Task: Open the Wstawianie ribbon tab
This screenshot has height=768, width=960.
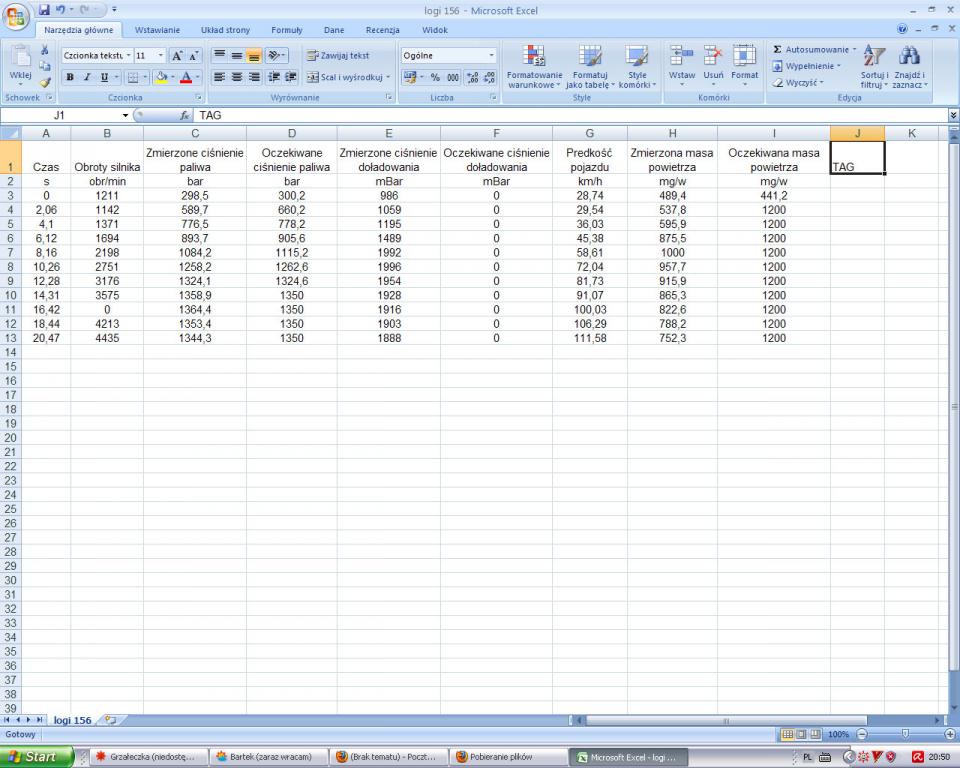Action: (157, 30)
